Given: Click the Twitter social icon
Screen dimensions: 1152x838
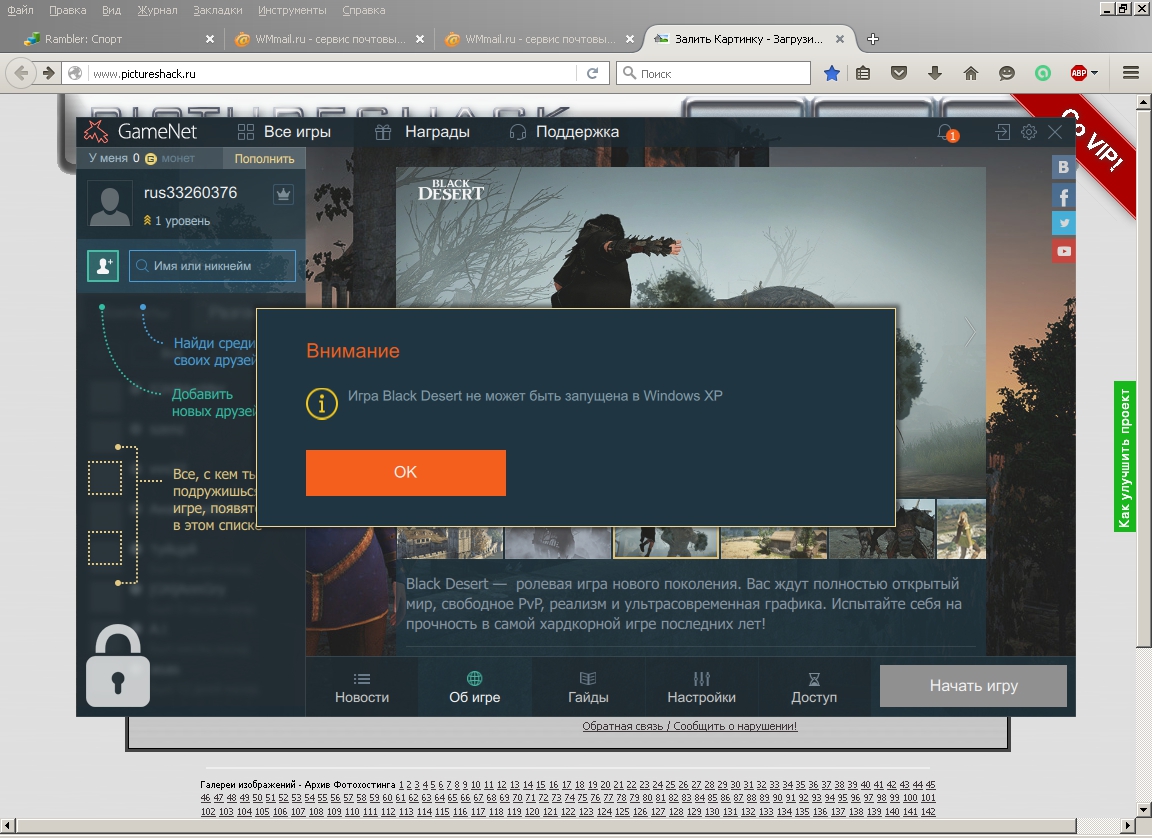Looking at the screenshot, I should click(x=1063, y=223).
